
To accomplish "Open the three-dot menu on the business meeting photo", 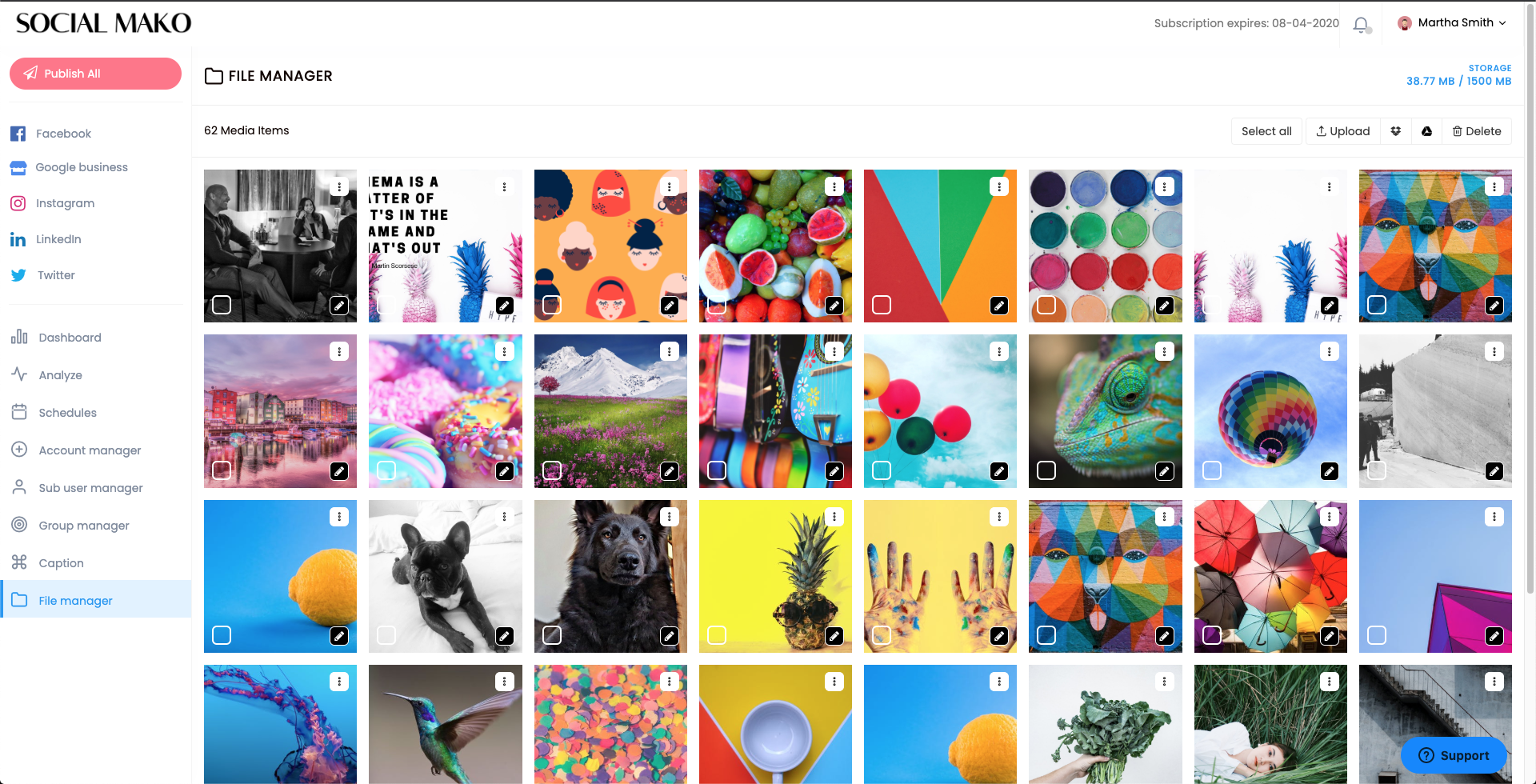I will click(339, 186).
